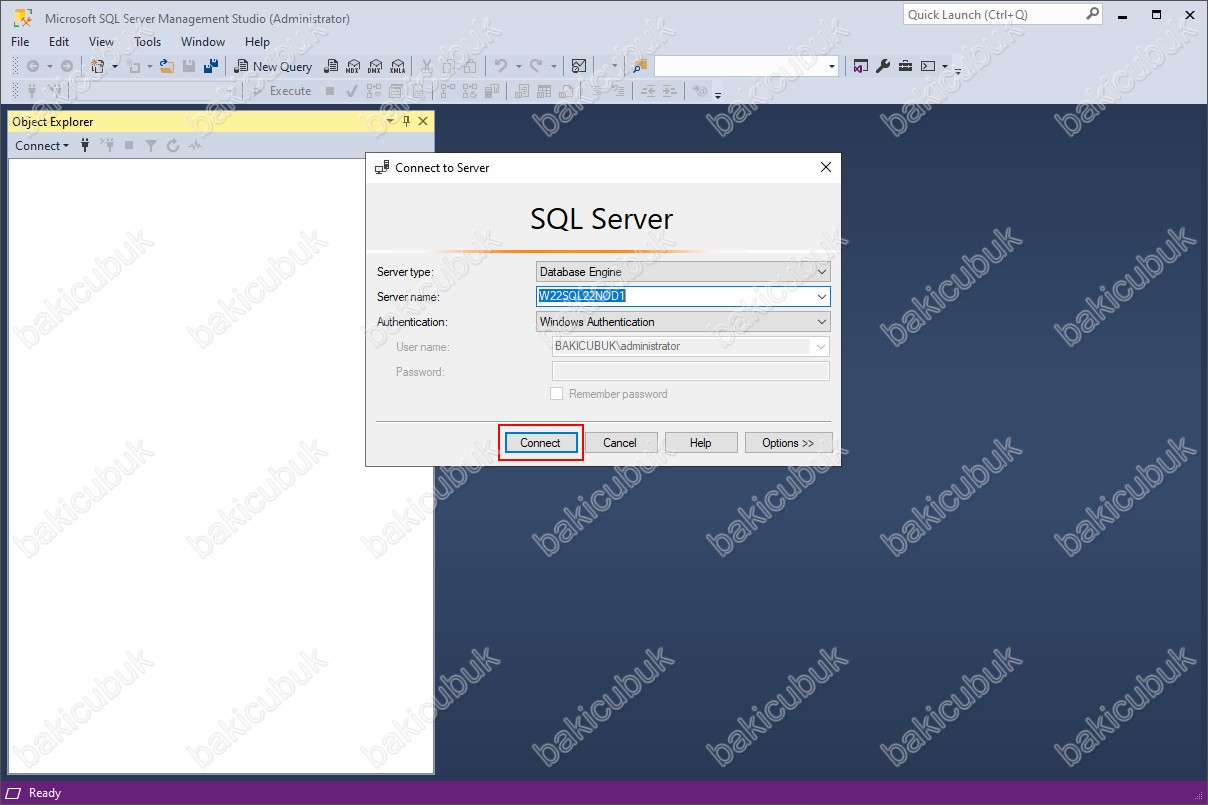Open the View menu
This screenshot has width=1208, height=805.
pos(101,42)
